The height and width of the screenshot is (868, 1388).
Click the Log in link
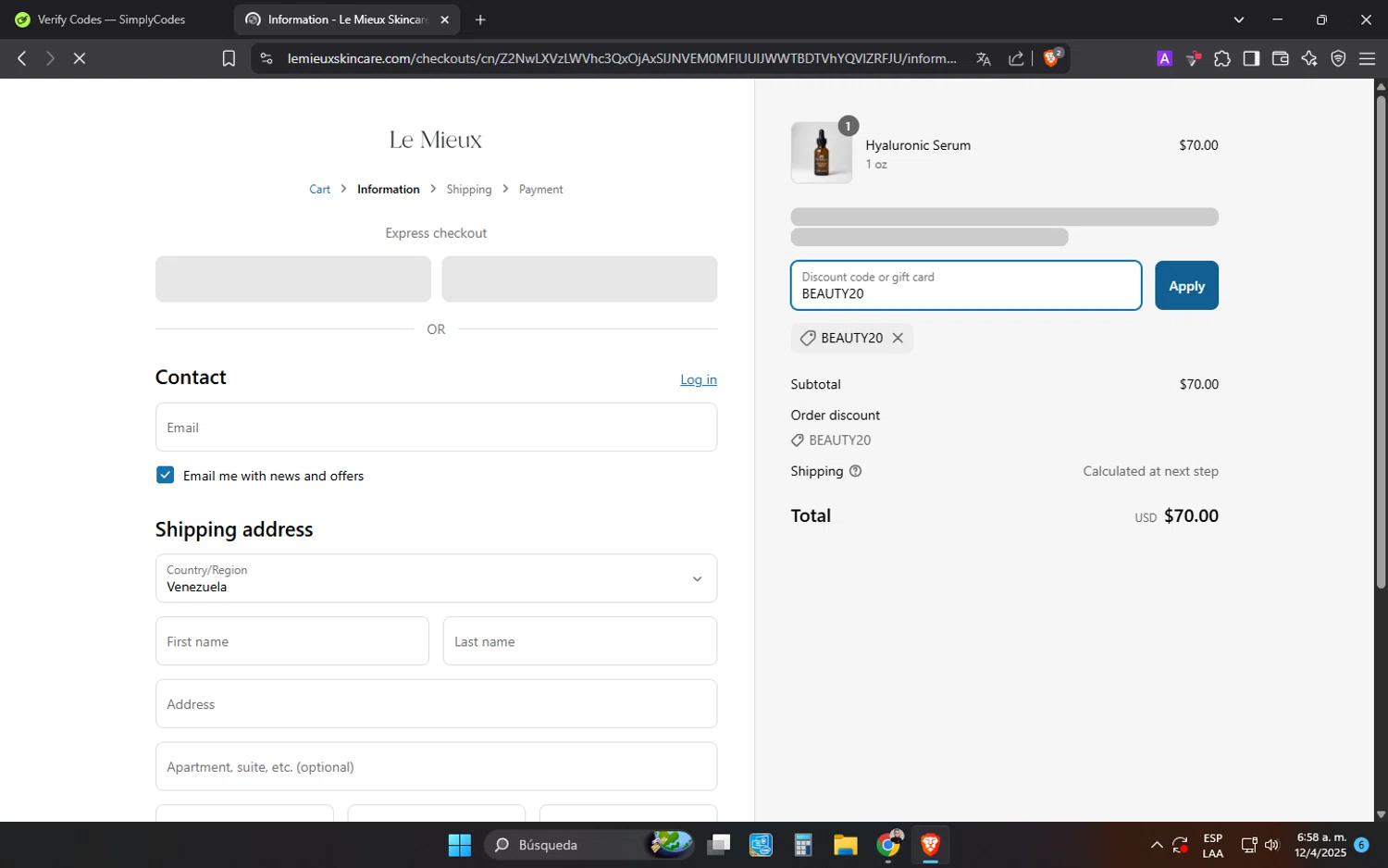[699, 379]
